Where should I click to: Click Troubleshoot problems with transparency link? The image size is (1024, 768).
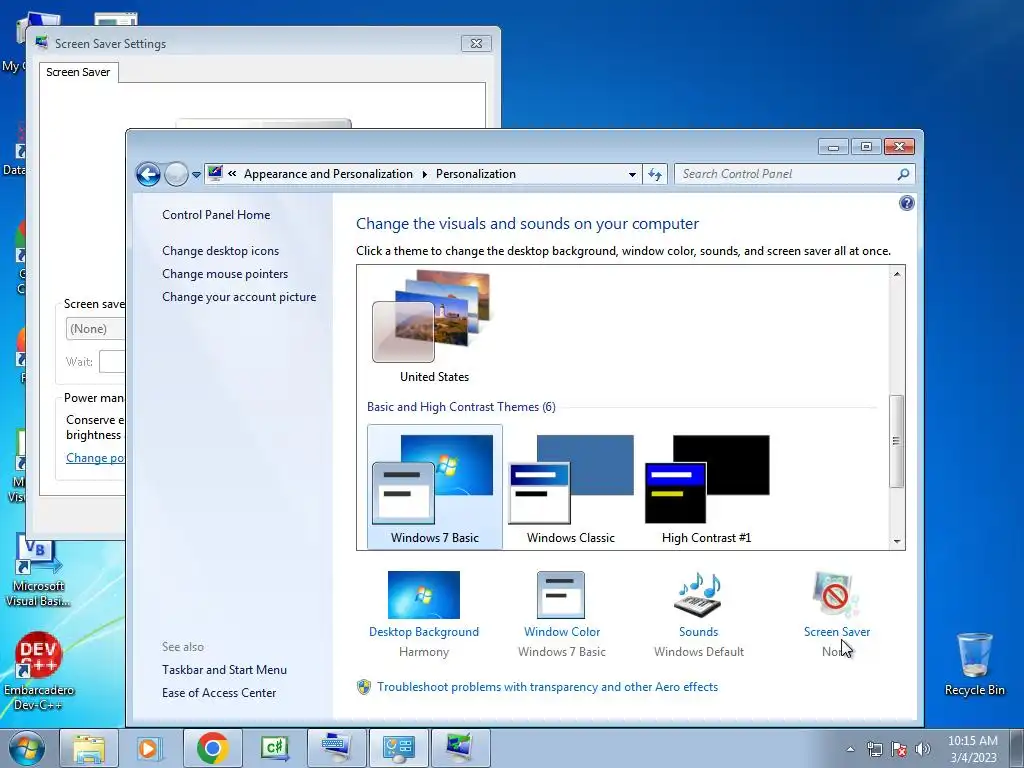click(547, 687)
